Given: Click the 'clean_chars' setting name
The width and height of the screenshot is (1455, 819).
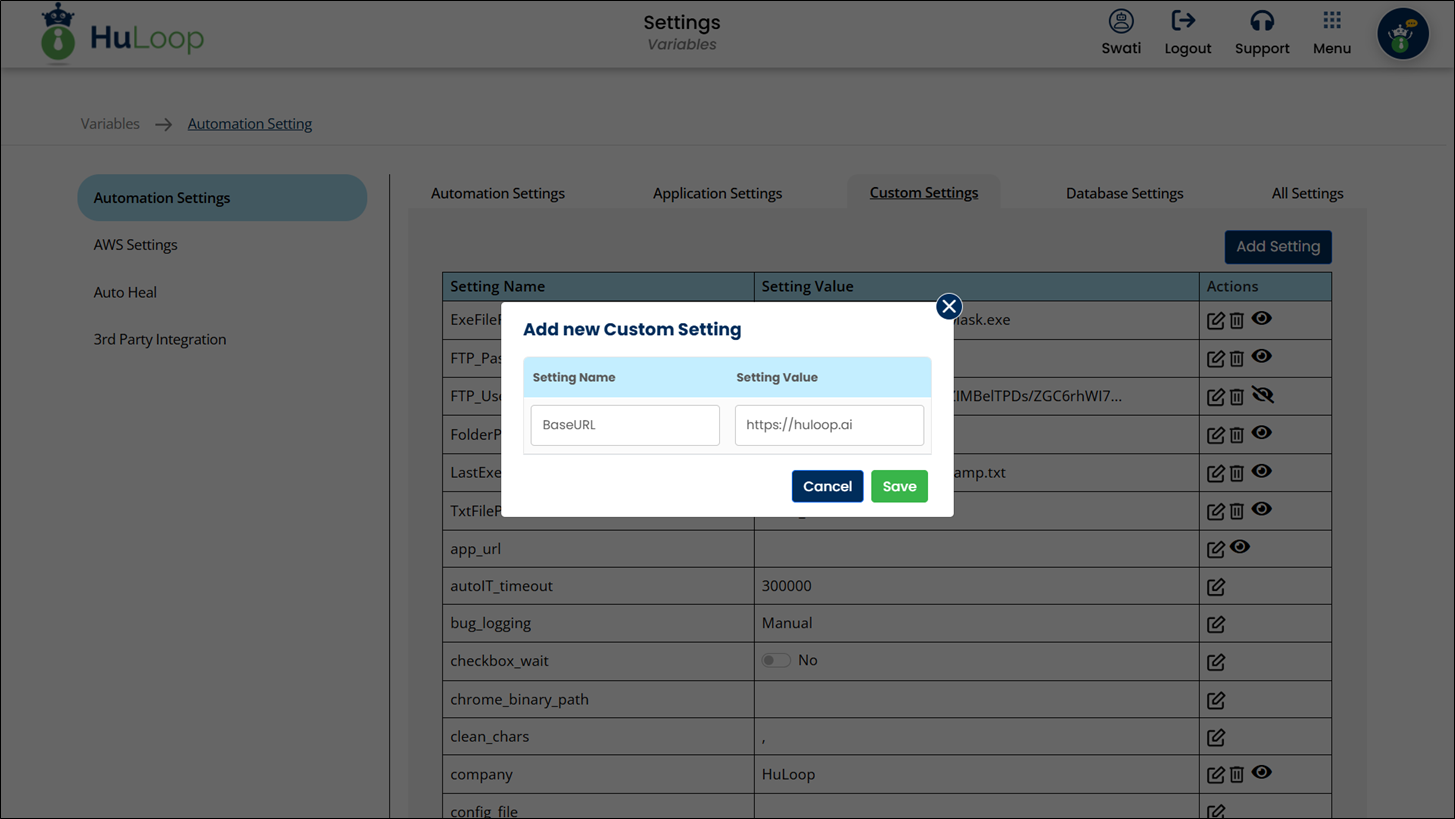Looking at the screenshot, I should click(x=489, y=736).
